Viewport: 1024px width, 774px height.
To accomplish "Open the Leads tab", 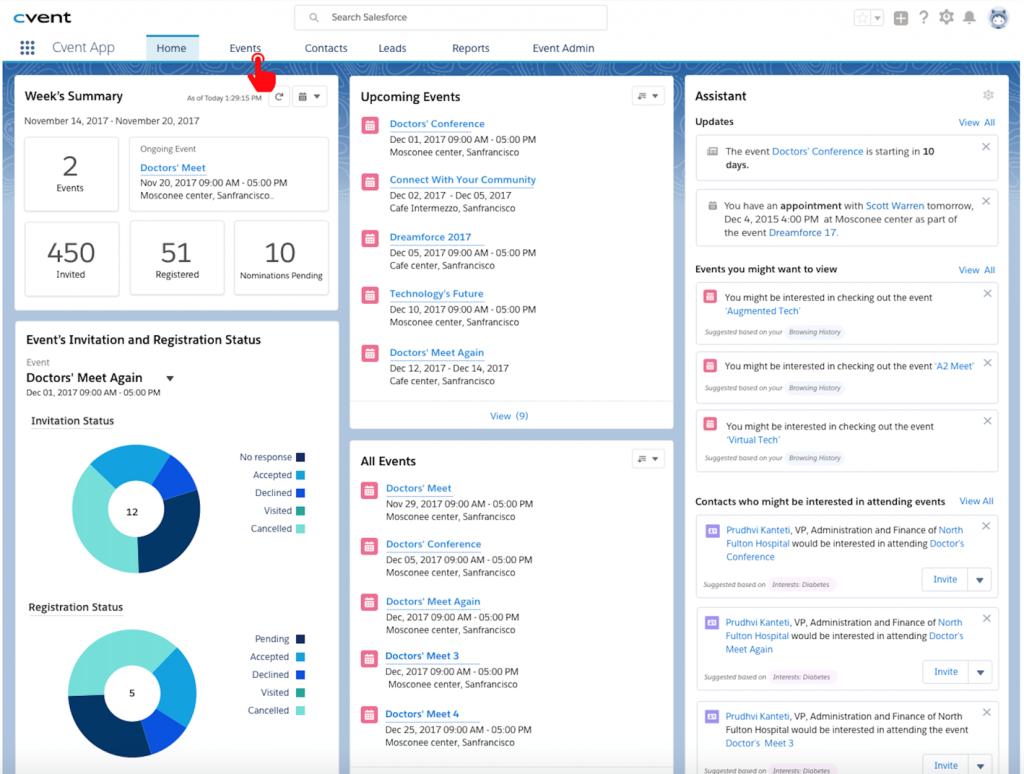I will (x=392, y=48).
